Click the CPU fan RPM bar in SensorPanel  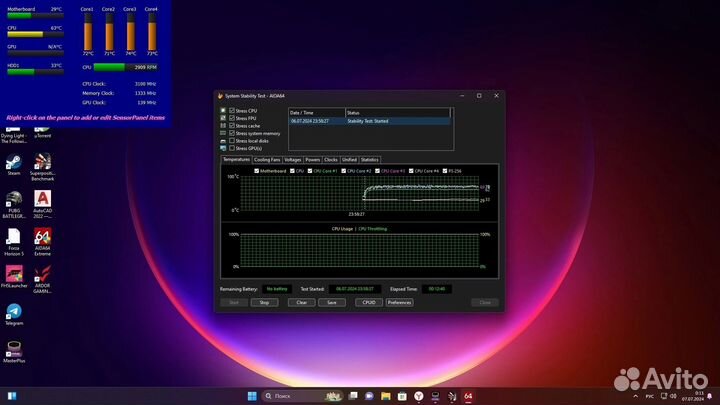[126, 68]
